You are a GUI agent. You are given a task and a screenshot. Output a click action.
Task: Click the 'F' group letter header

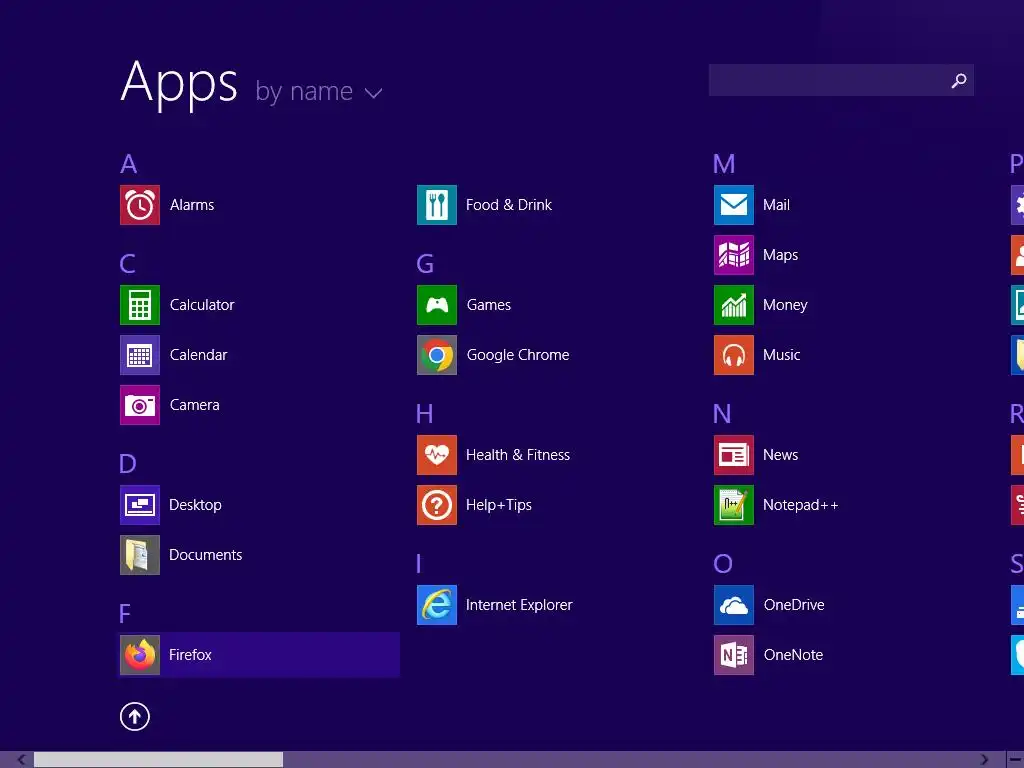125,614
